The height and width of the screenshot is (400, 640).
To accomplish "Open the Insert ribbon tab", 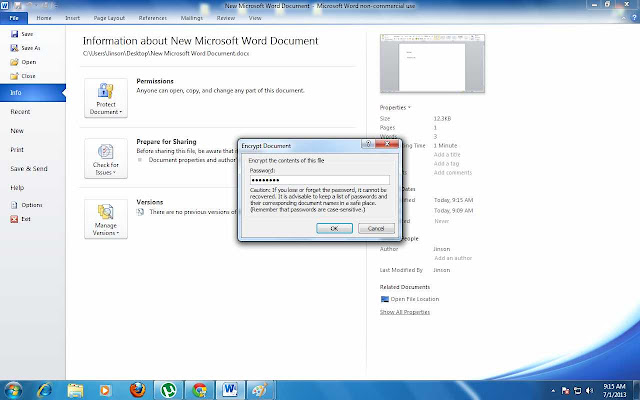I will (72, 18).
